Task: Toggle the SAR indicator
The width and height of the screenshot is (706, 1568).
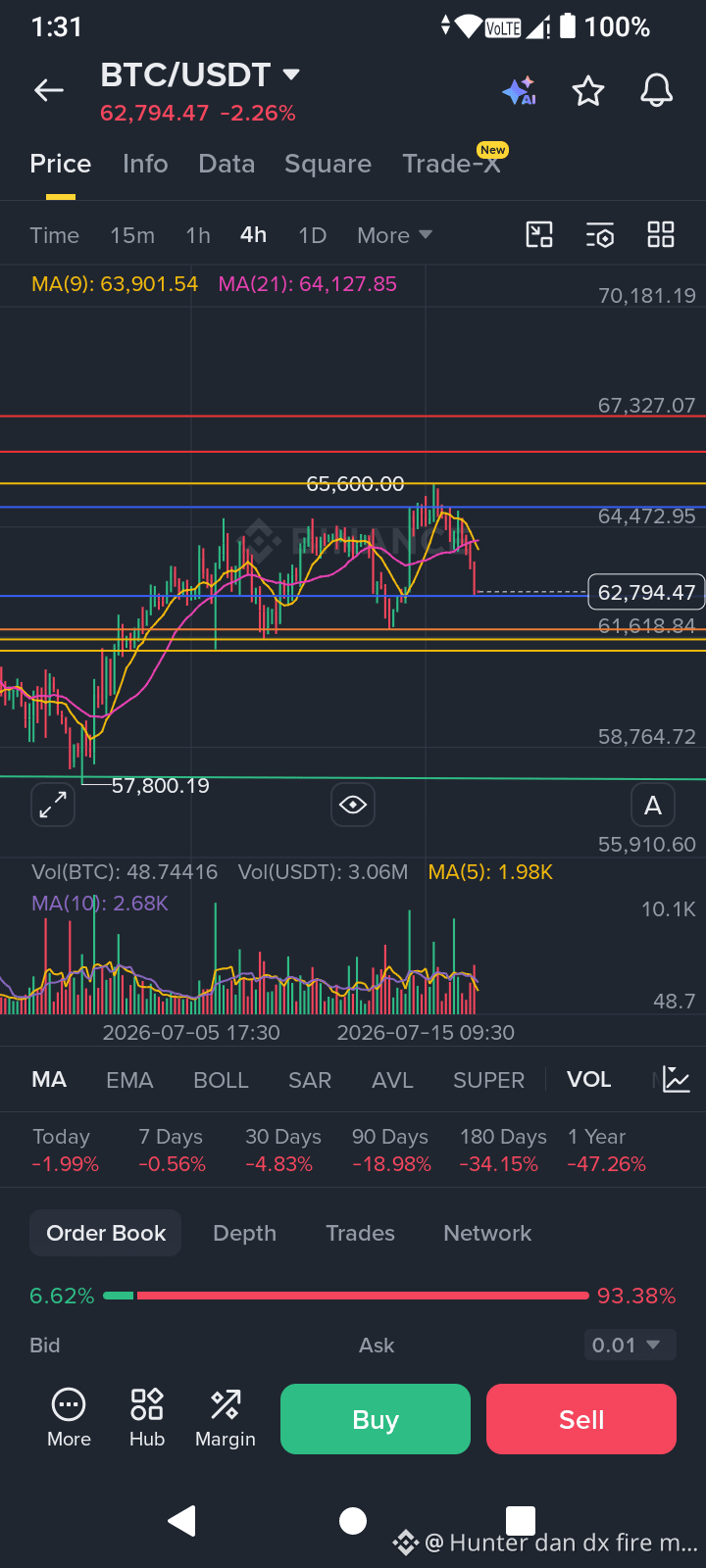Action: click(x=310, y=1080)
